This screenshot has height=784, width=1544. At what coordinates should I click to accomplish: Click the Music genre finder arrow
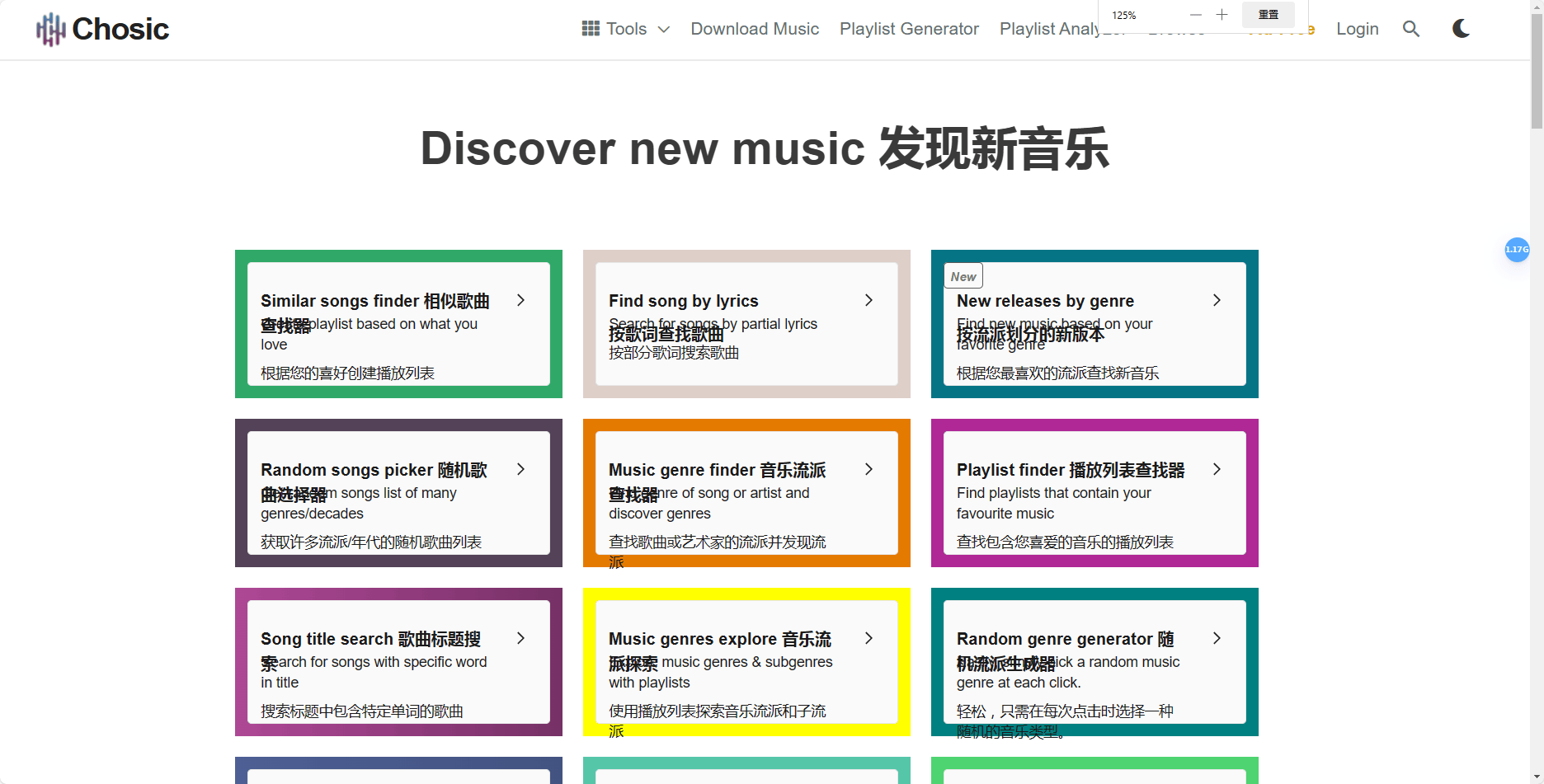[x=868, y=469]
